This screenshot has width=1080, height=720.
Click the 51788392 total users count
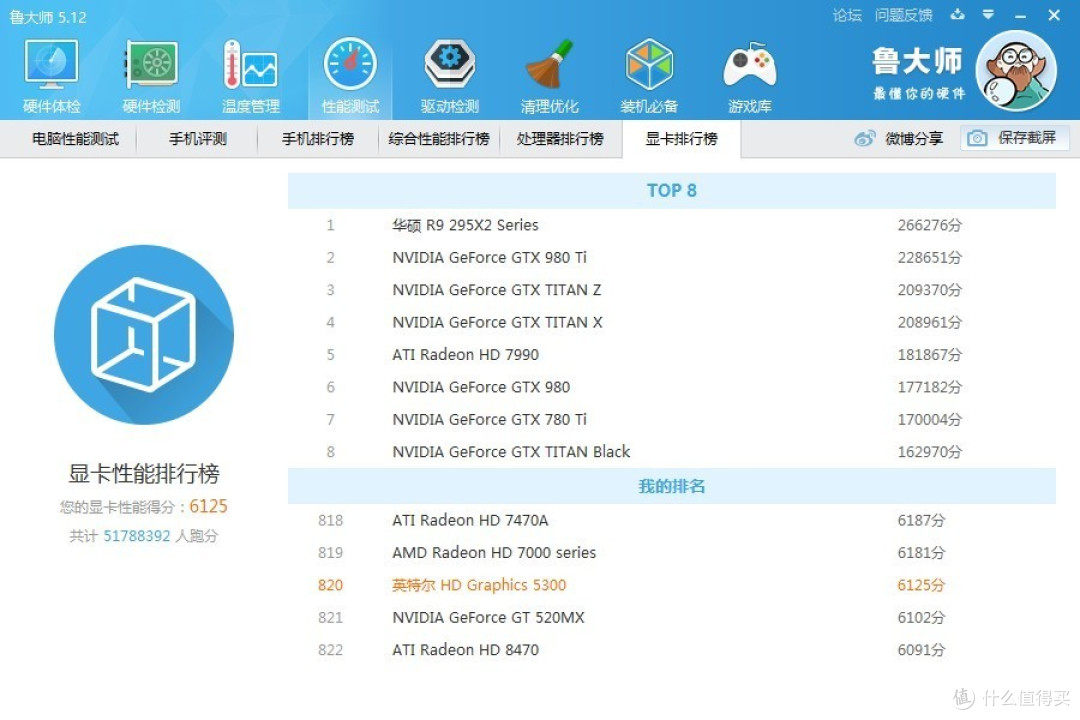(136, 536)
